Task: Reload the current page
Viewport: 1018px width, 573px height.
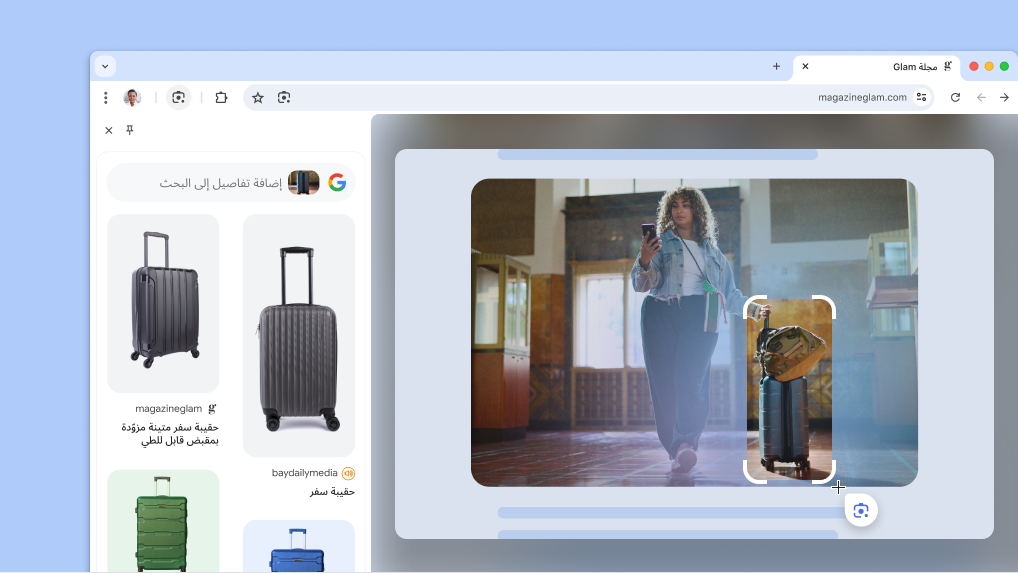Action: click(955, 98)
